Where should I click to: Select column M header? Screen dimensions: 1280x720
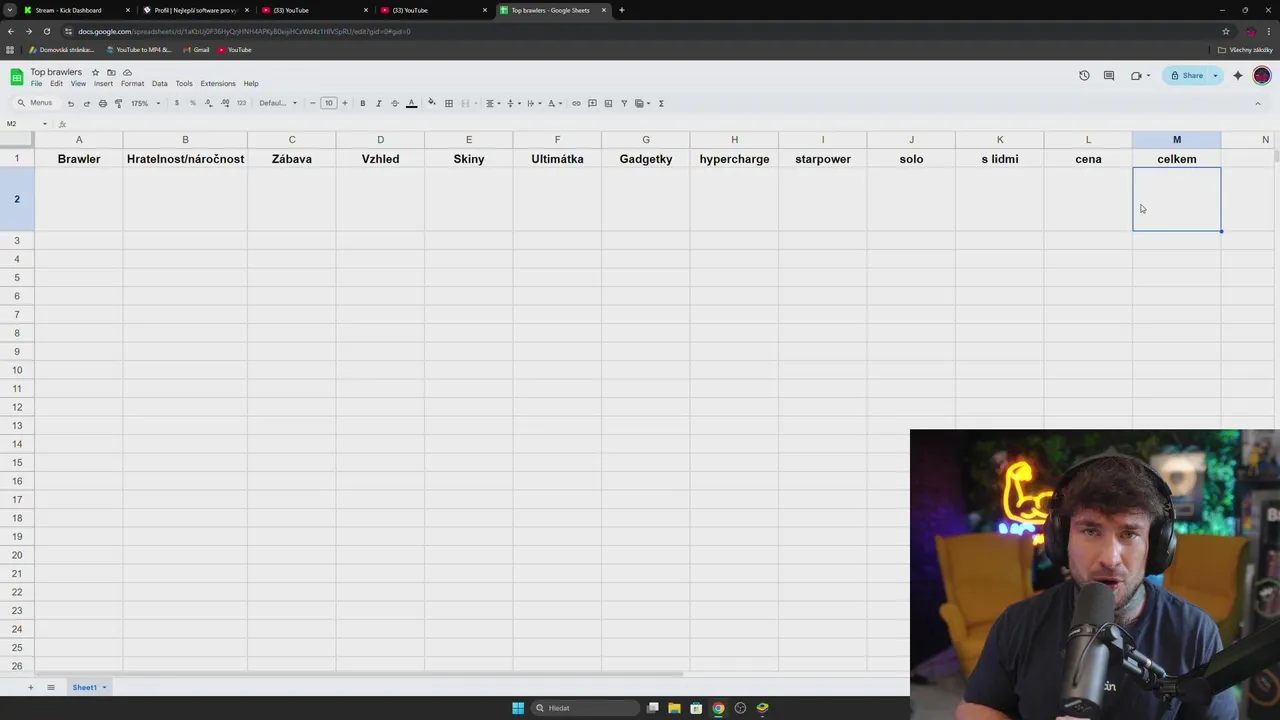coord(1177,140)
